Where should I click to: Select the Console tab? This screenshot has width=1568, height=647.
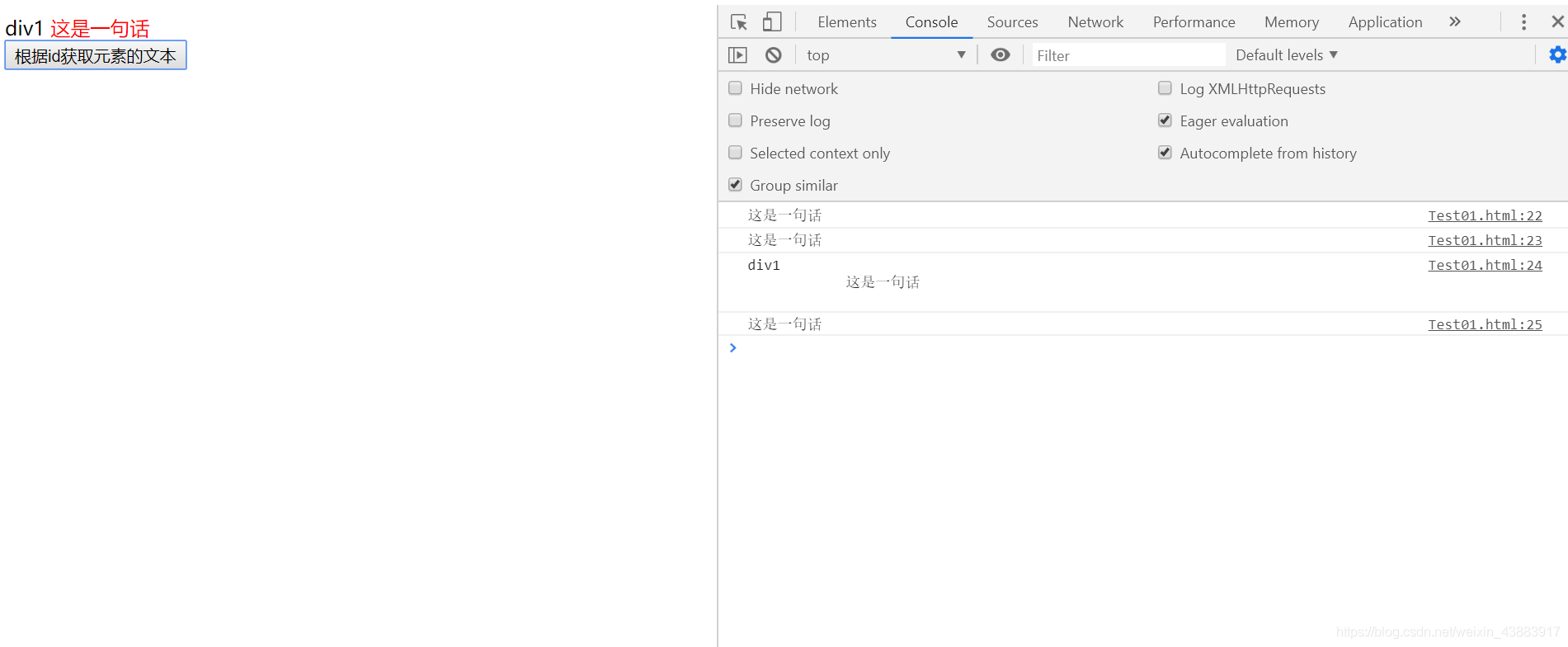931,22
